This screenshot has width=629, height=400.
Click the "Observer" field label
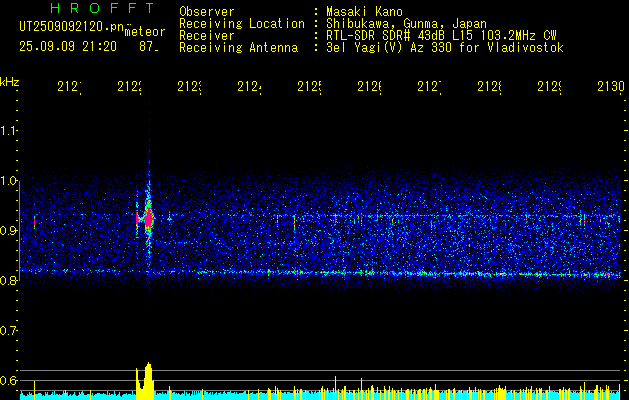coord(207,12)
